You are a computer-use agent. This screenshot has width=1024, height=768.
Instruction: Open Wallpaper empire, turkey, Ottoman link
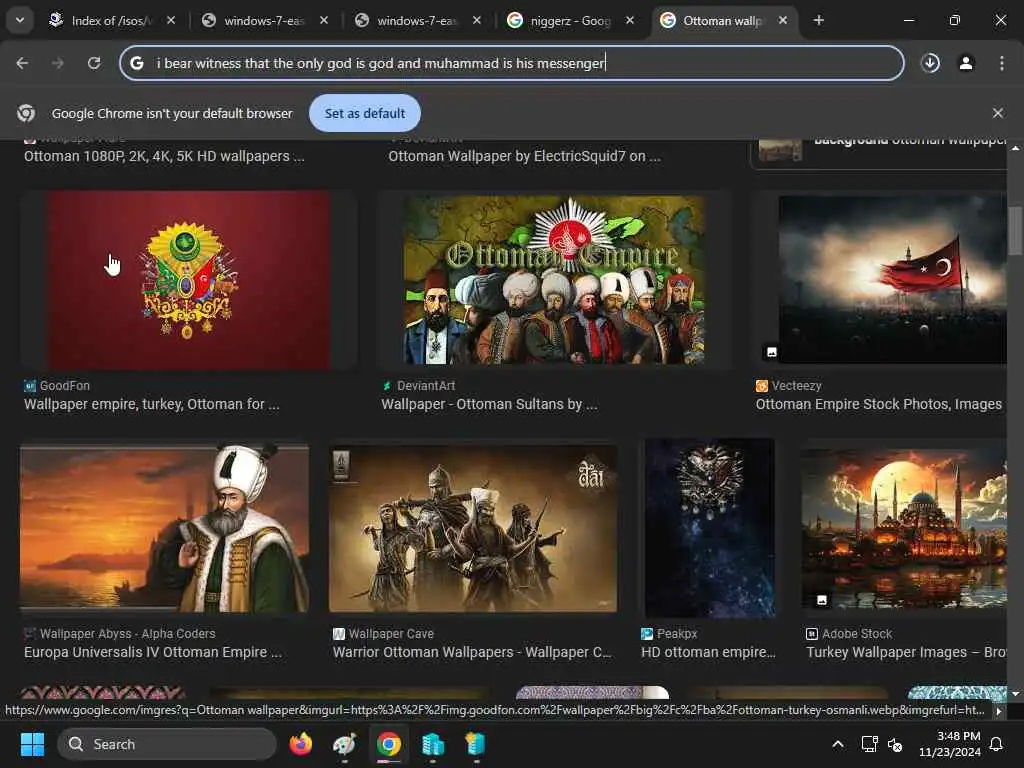pos(152,404)
